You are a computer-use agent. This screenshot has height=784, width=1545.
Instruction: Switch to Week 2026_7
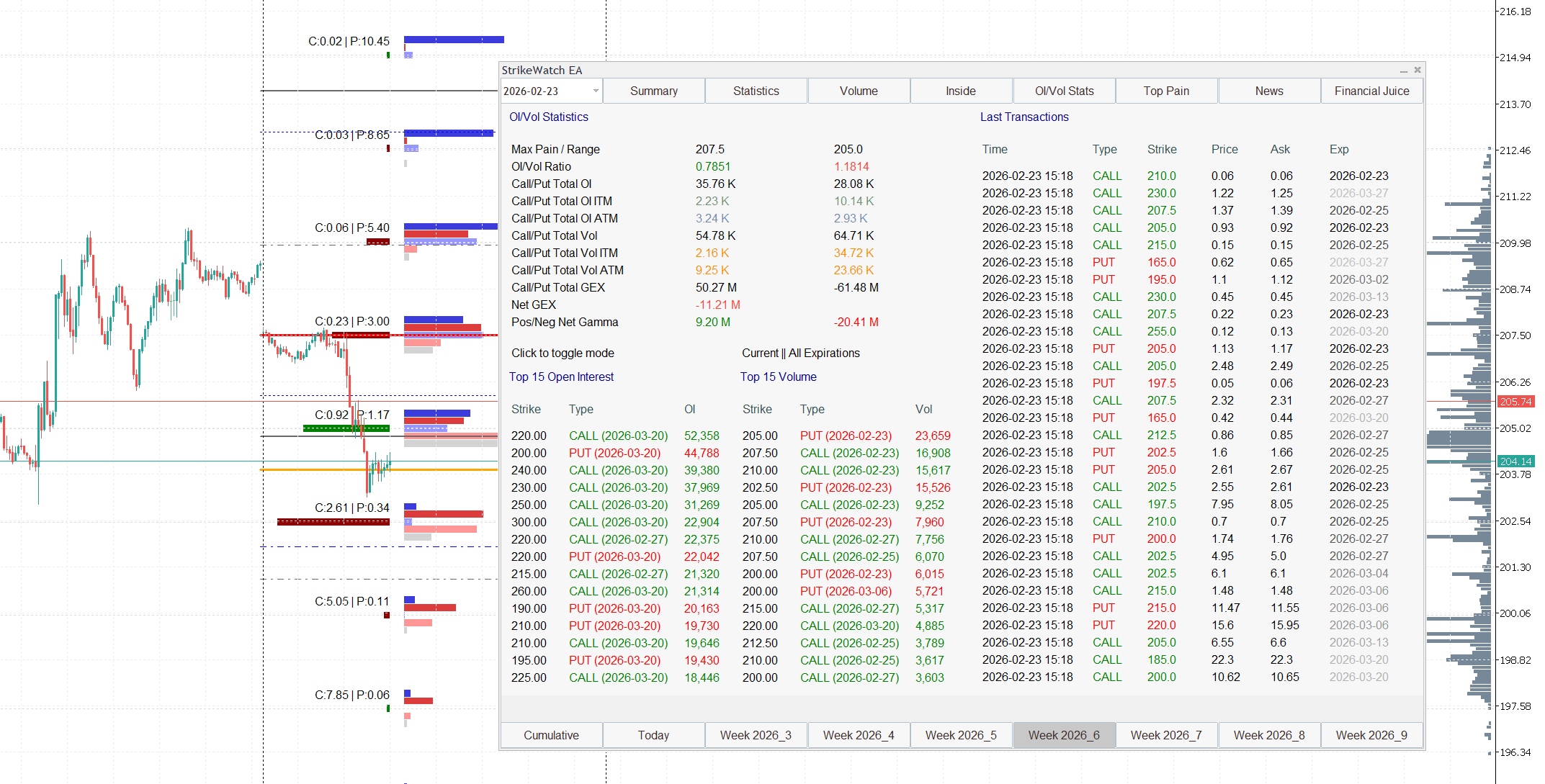1166,735
